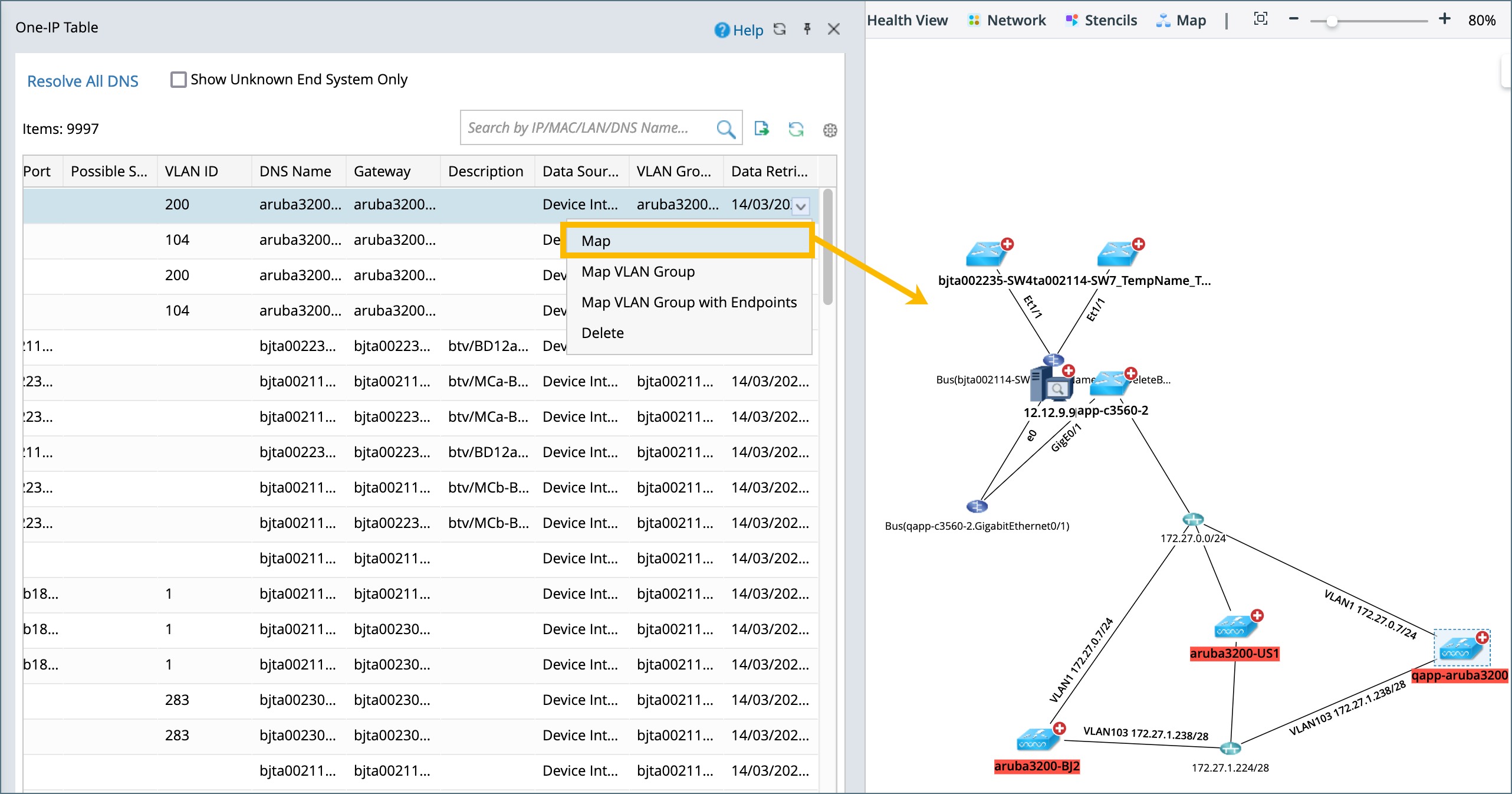Viewport: 1512px width, 794px height.
Task: Select the qapp-c3560-2 device icon
Action: click(1109, 383)
